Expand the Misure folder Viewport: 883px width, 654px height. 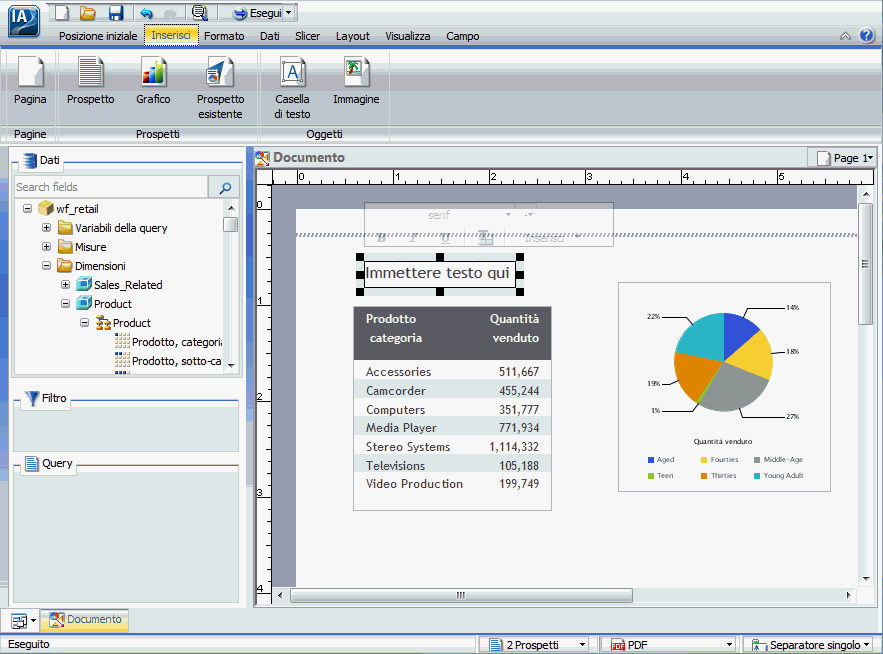46,247
